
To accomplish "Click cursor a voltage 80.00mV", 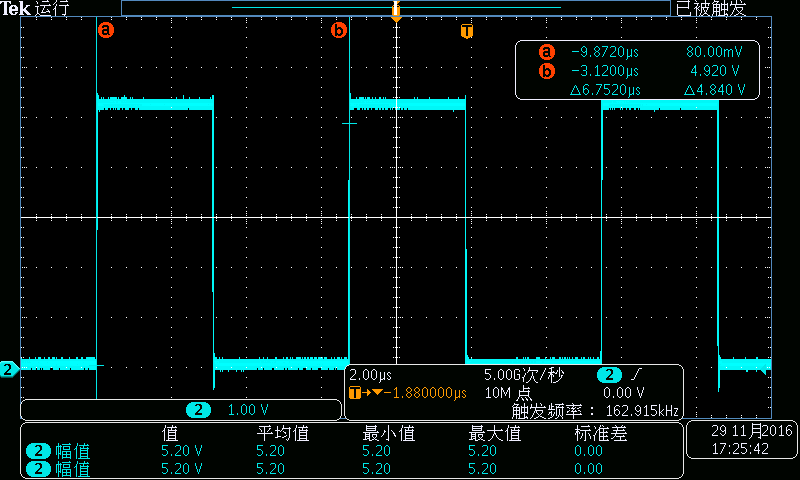I will click(714, 52).
